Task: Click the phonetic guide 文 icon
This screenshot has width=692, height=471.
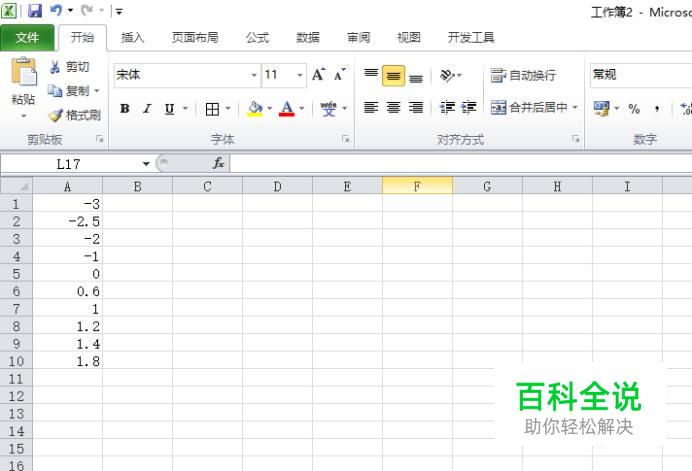Action: pos(328,109)
